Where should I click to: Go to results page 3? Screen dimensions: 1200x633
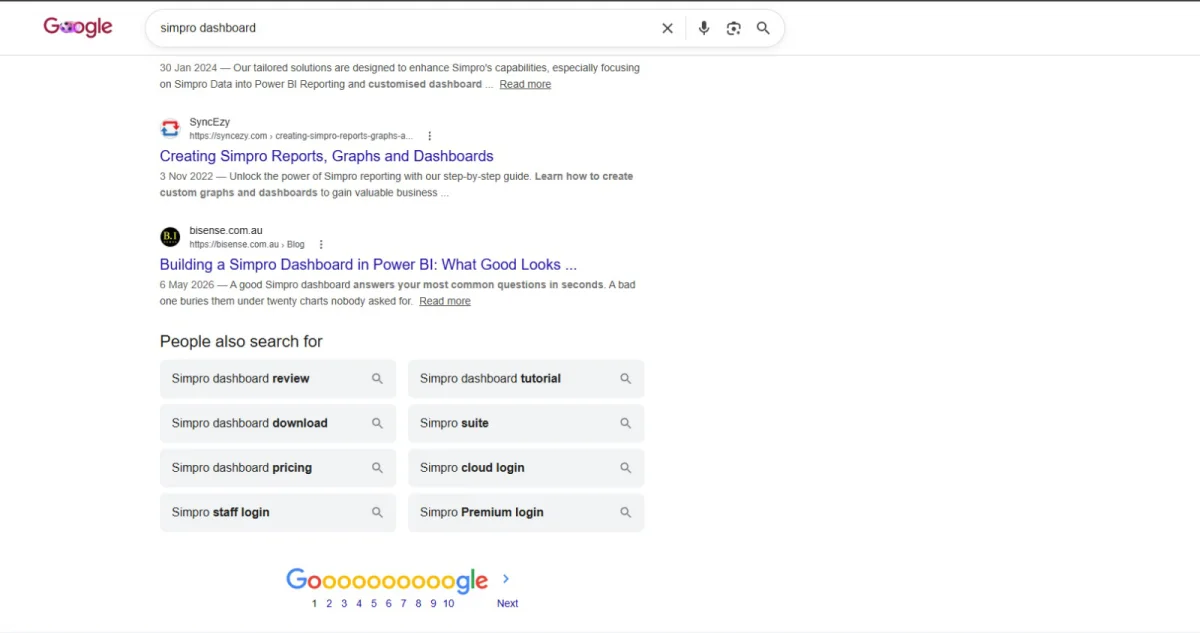tap(344, 603)
